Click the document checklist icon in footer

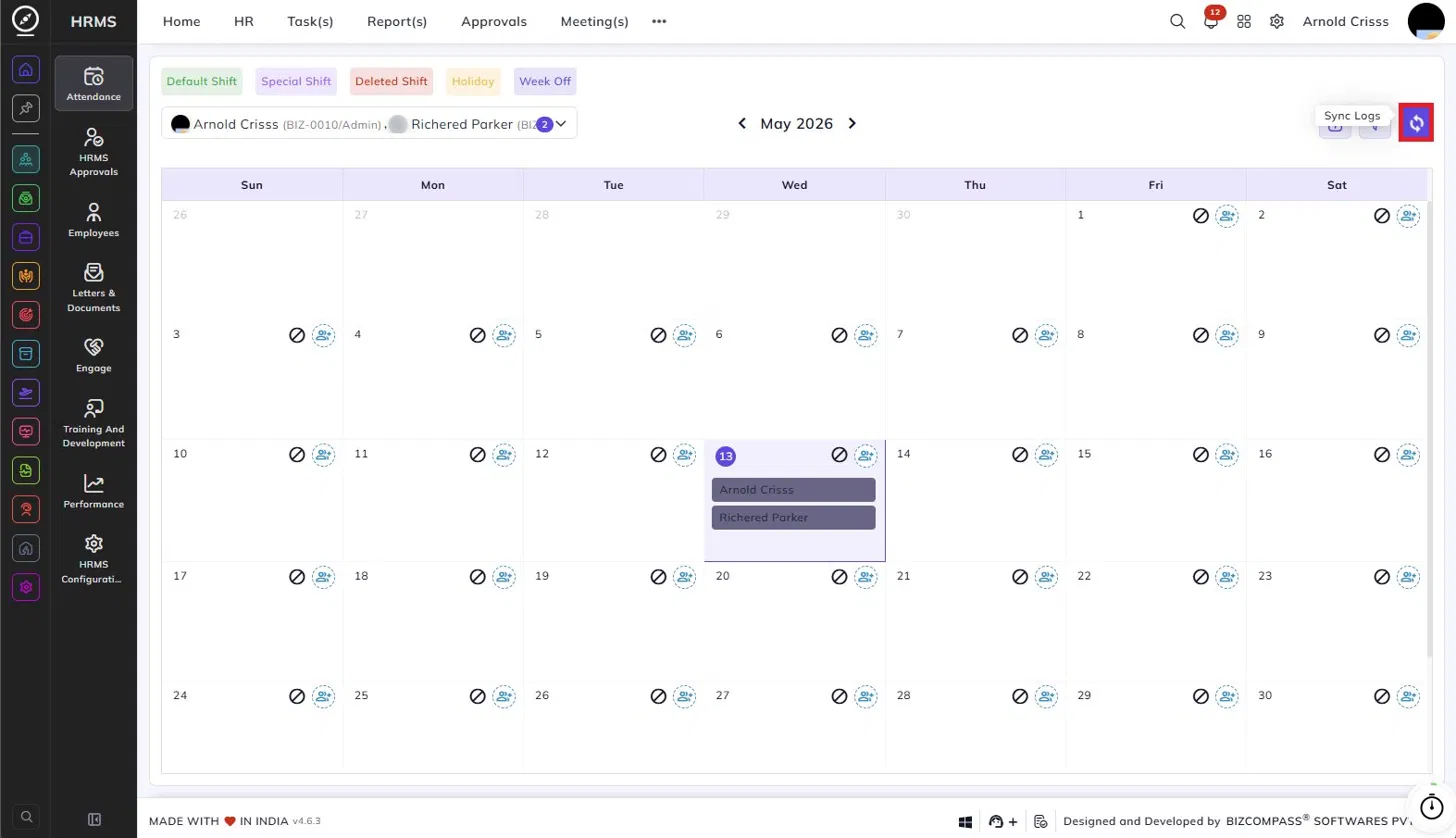point(1041,821)
